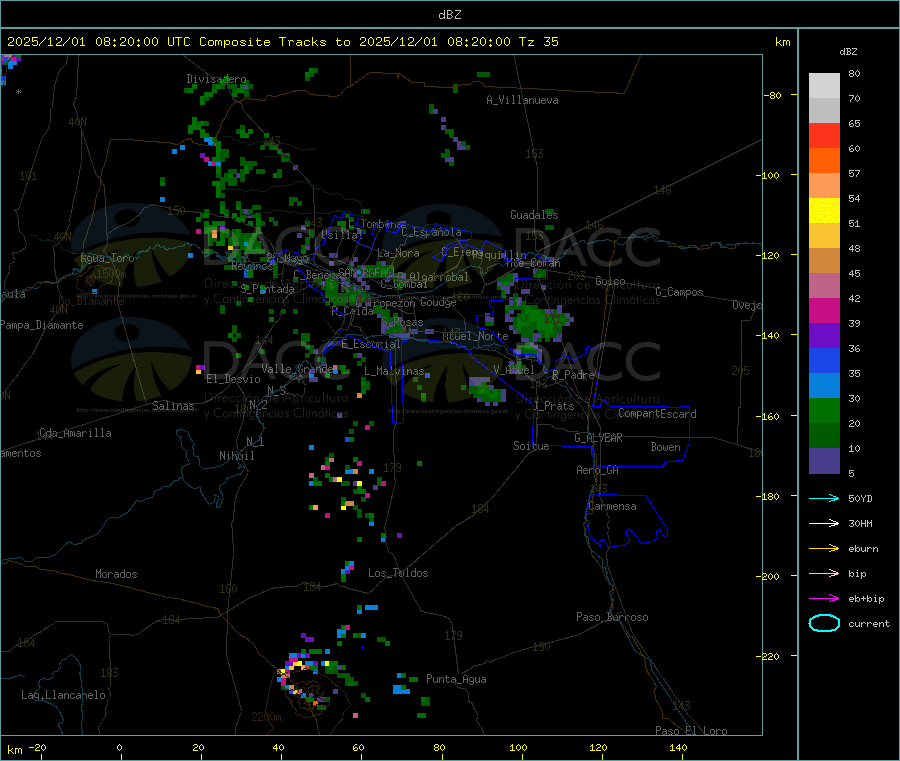Pick the red 60-65 dBZ legend swatch

pyautogui.click(x=824, y=135)
